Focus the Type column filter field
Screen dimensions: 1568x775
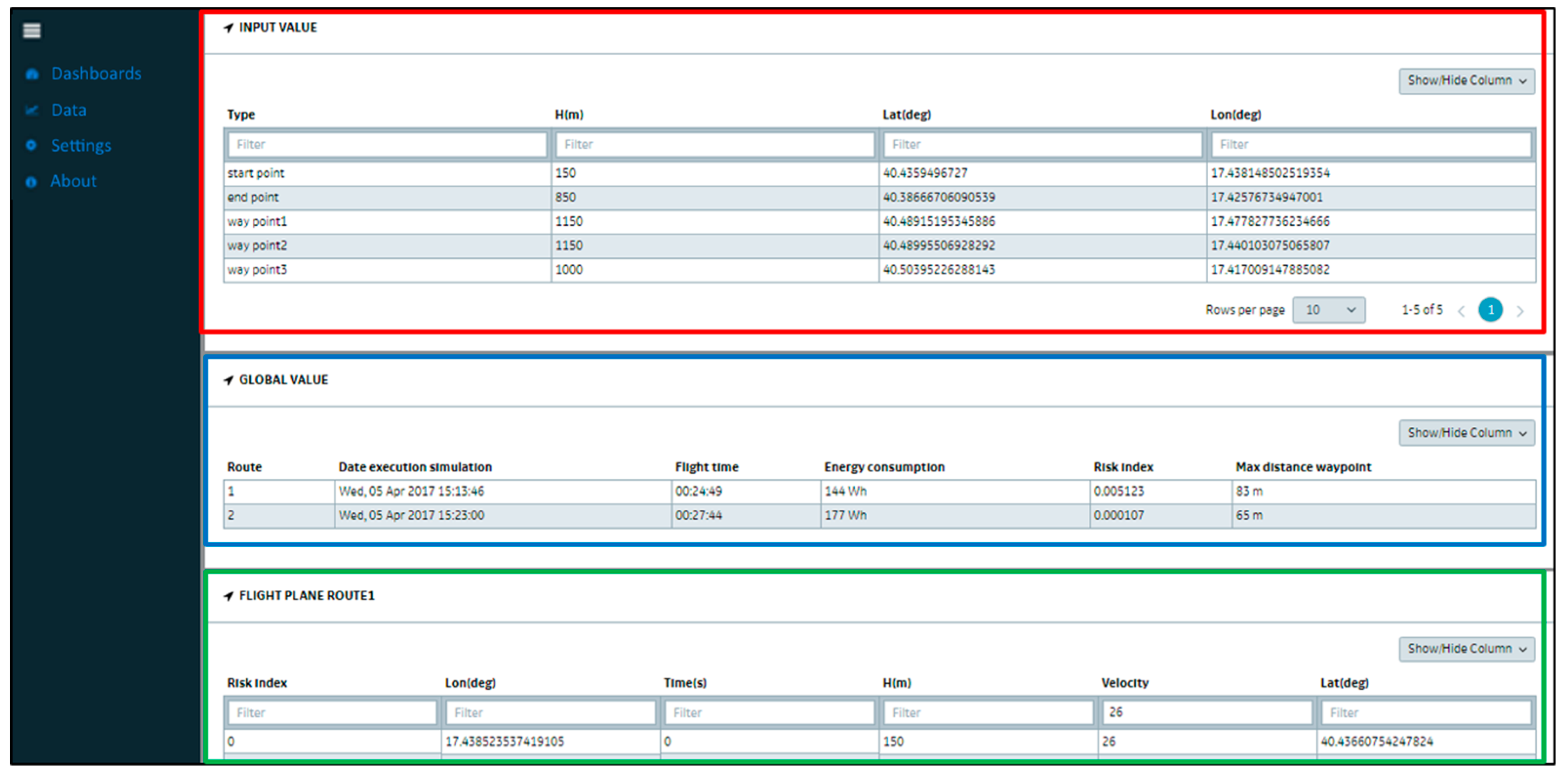(x=387, y=145)
